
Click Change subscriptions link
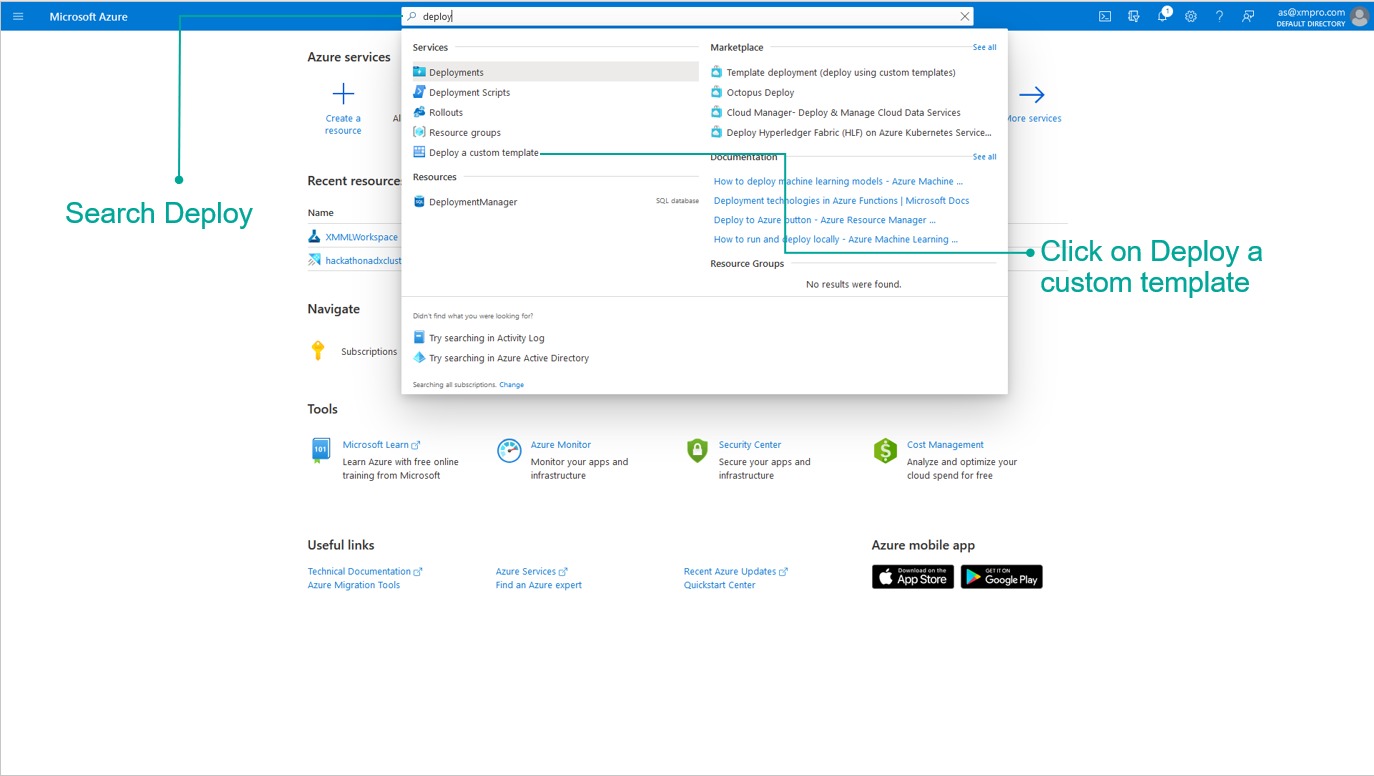(x=511, y=384)
